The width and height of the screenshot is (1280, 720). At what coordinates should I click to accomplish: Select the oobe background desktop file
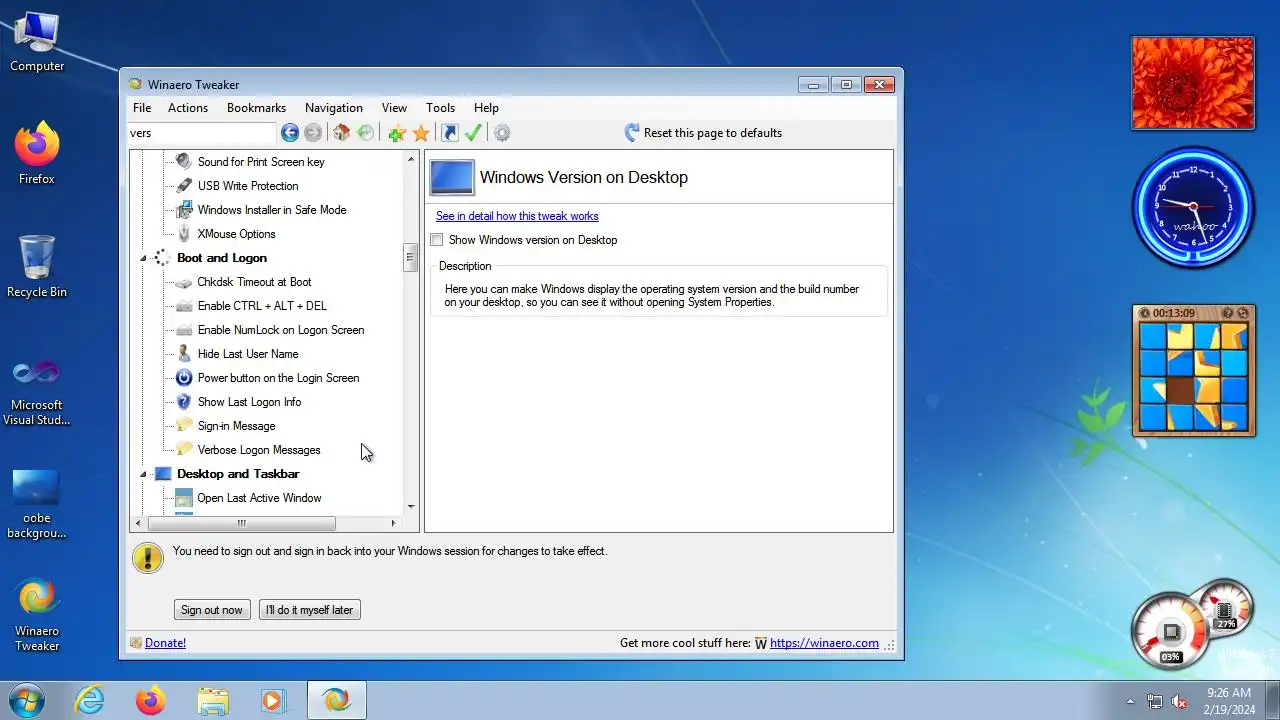pyautogui.click(x=37, y=503)
